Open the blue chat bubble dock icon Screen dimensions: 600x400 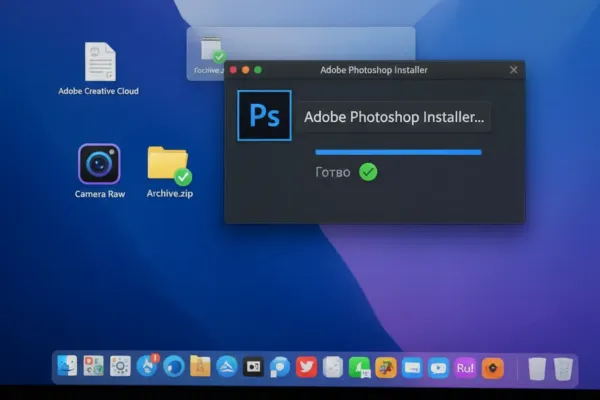280,367
